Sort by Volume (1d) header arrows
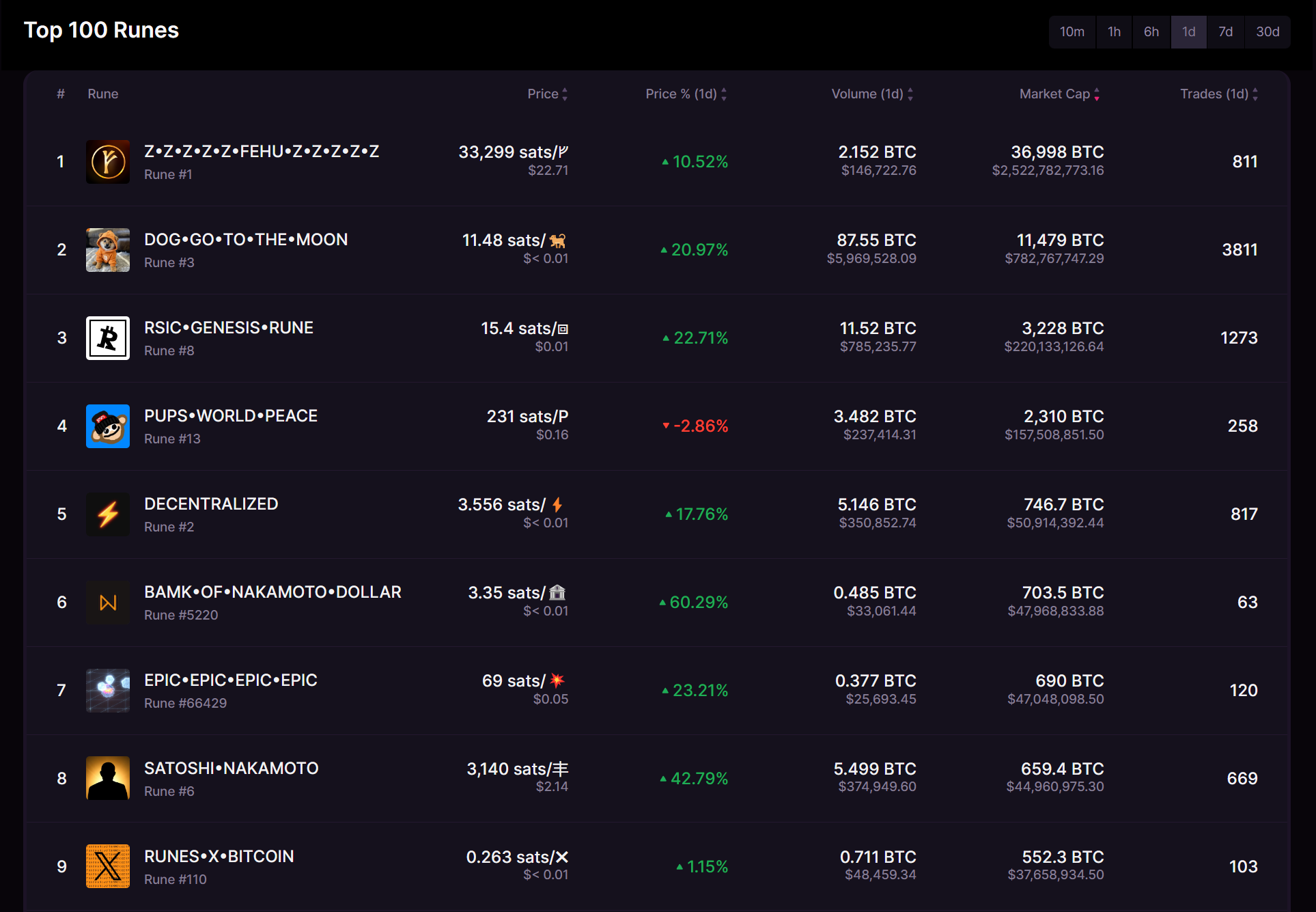 871,94
